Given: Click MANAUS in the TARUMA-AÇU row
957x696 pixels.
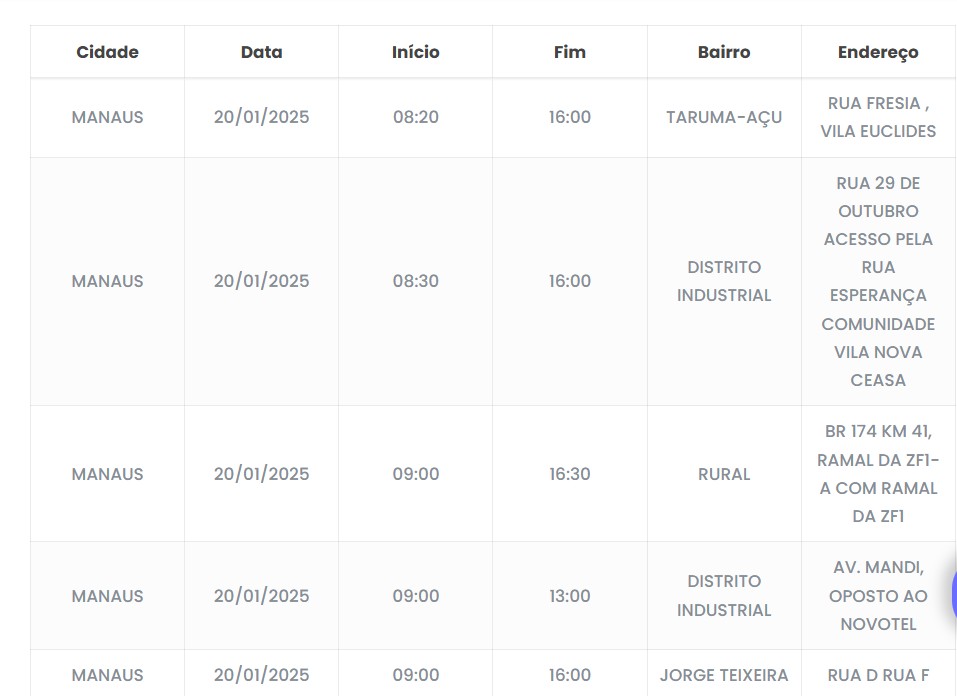Looking at the screenshot, I should click(107, 117).
